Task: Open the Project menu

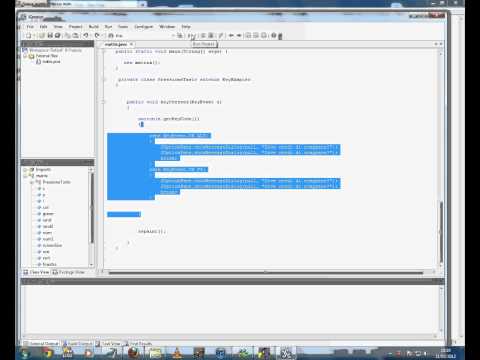Action: coord(75,27)
